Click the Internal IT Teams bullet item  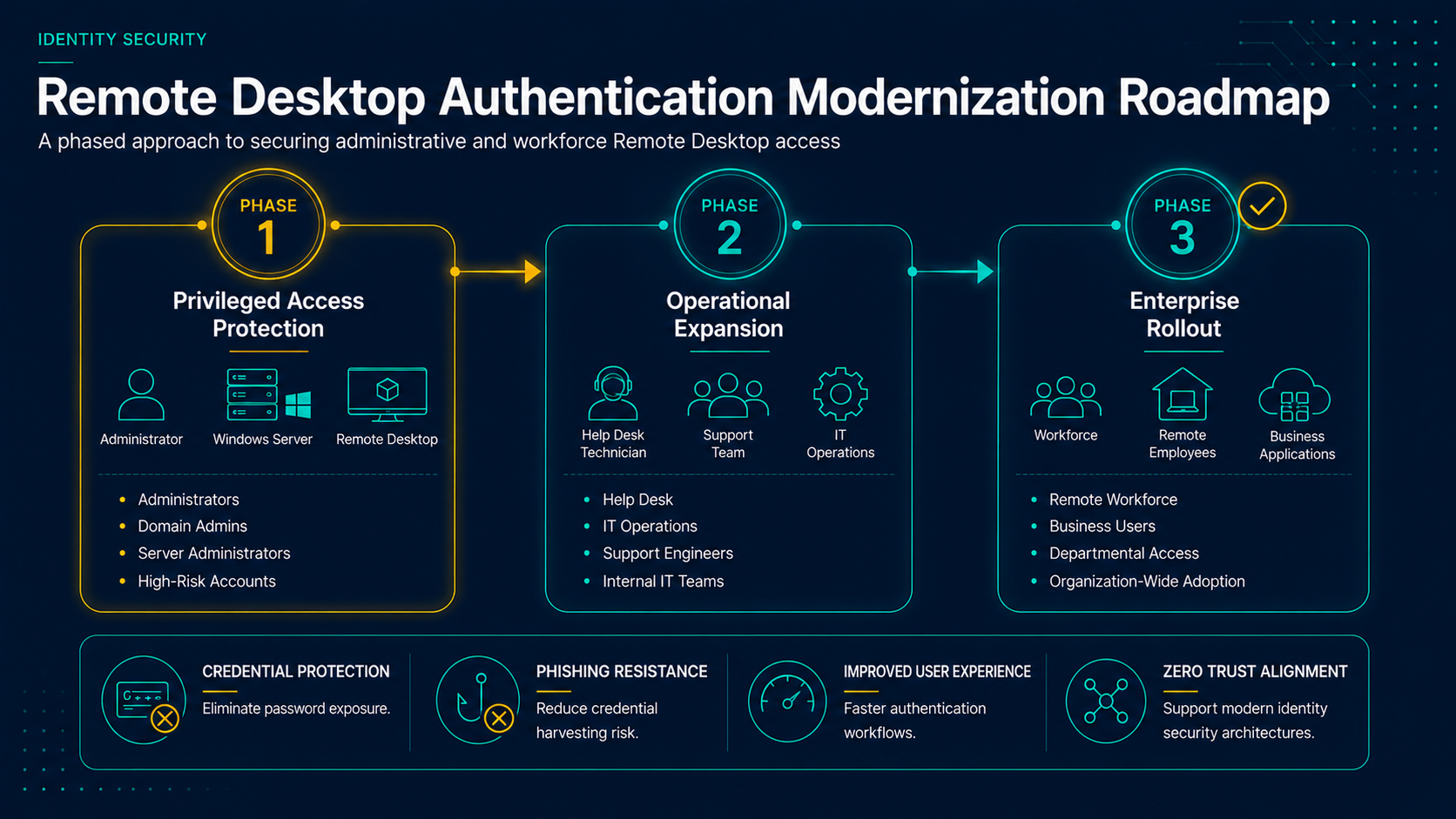pos(663,581)
